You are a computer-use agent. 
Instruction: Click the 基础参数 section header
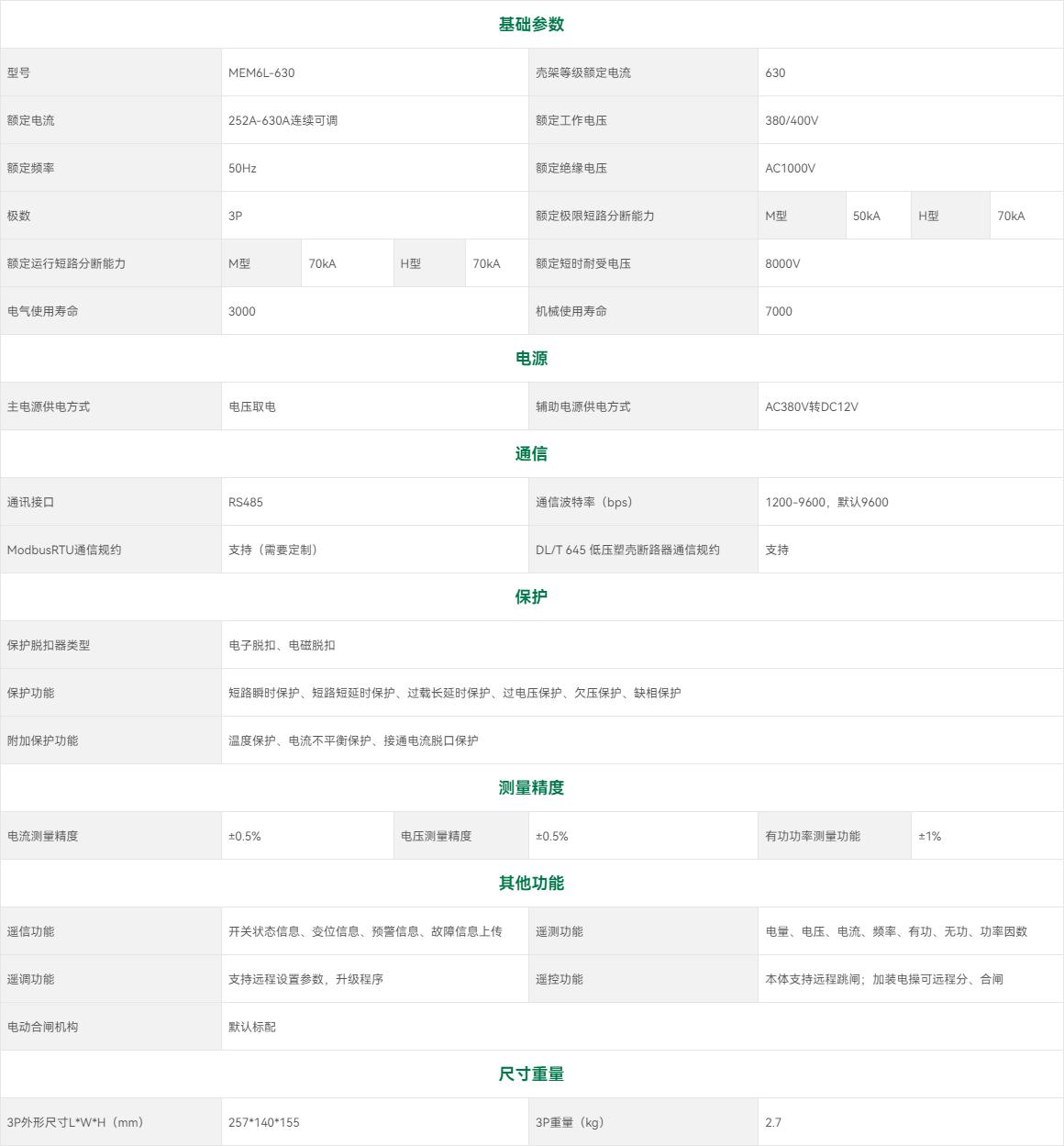(x=531, y=25)
